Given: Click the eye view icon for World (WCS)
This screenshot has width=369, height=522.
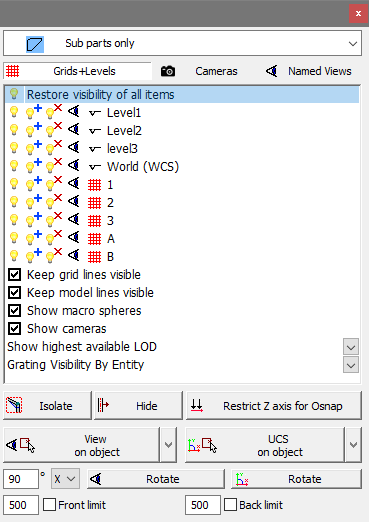Looking at the screenshot, I should (74, 165).
